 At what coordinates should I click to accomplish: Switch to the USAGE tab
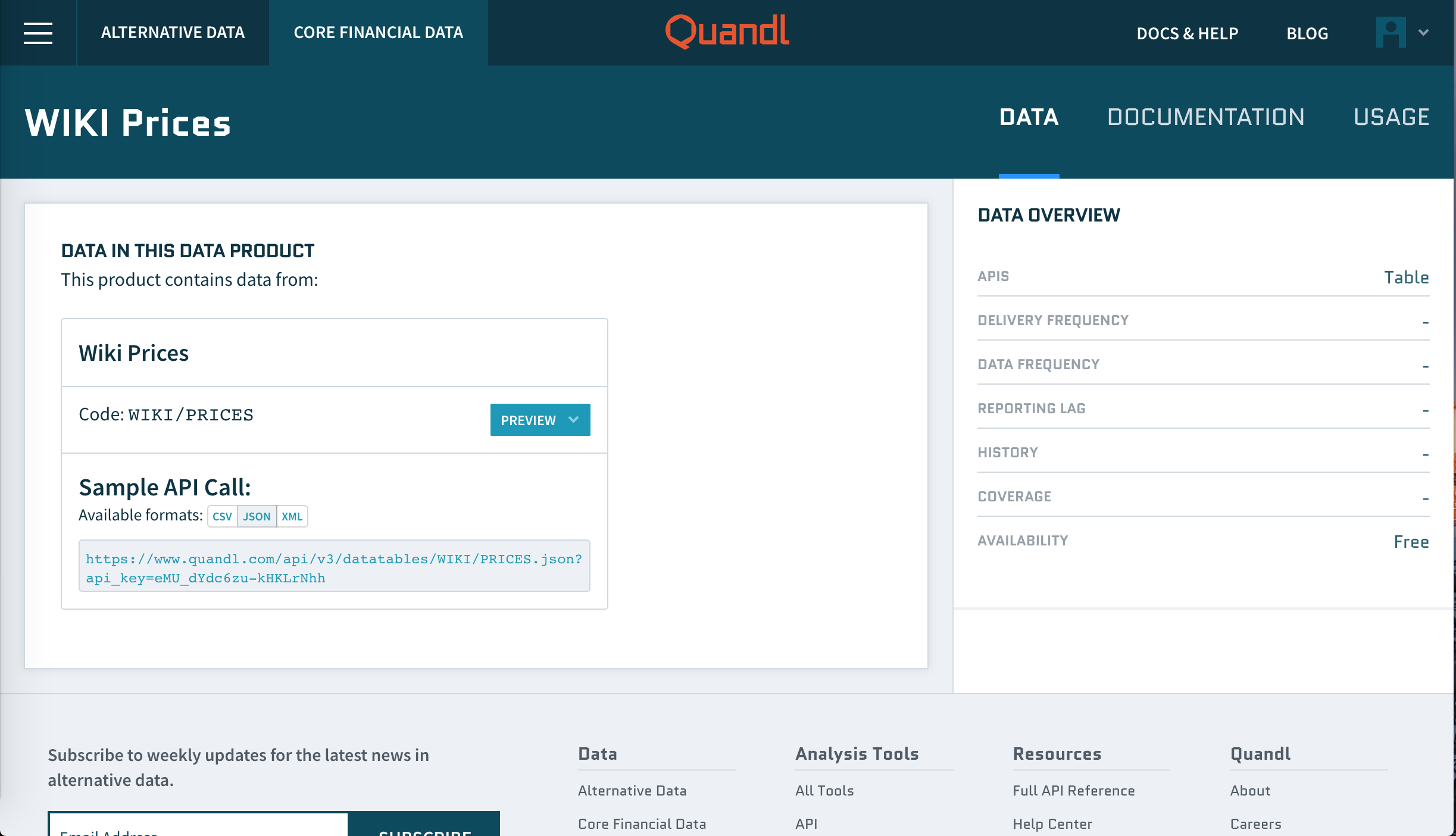coord(1391,117)
